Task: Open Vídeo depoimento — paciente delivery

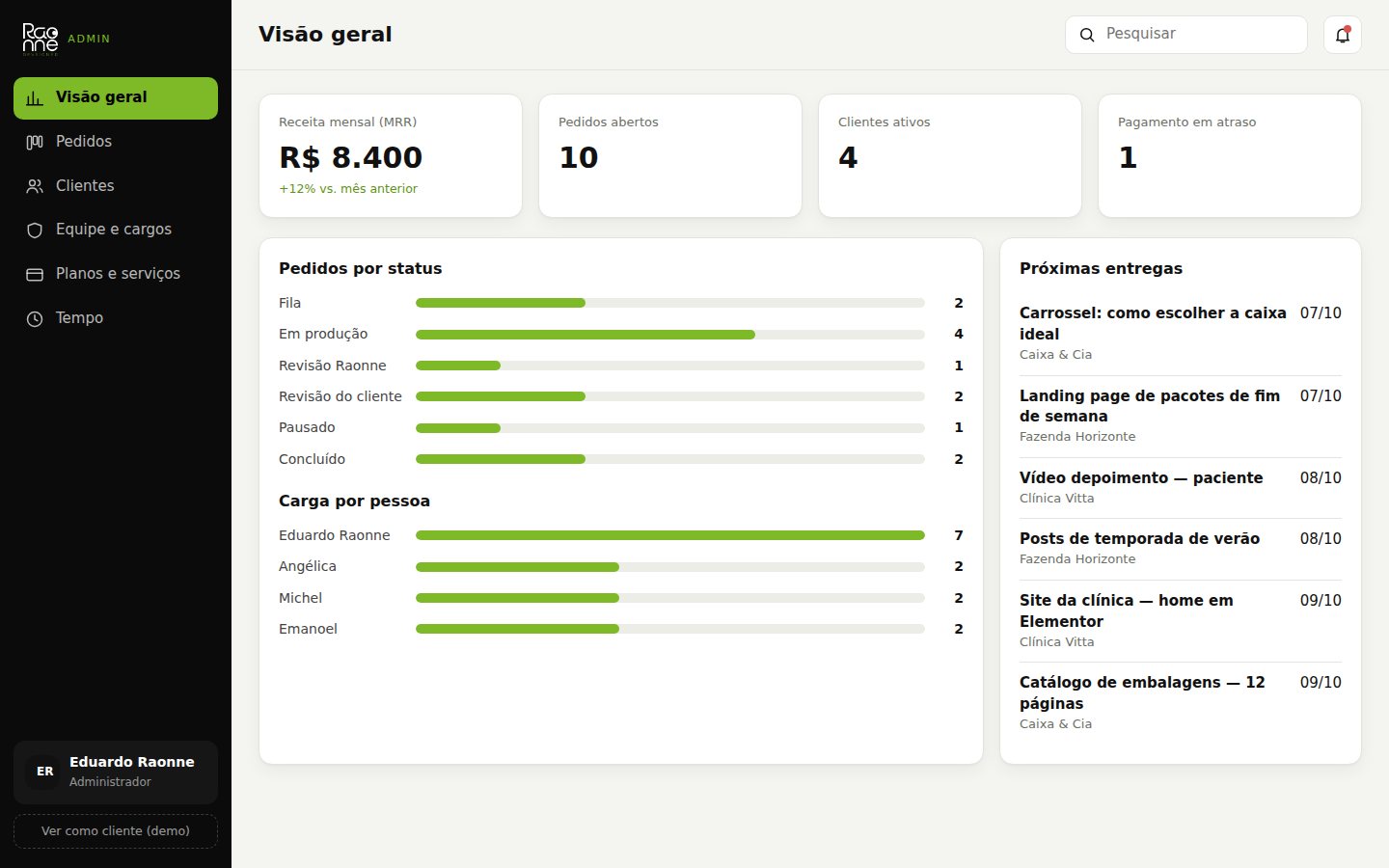Action: (x=1181, y=487)
